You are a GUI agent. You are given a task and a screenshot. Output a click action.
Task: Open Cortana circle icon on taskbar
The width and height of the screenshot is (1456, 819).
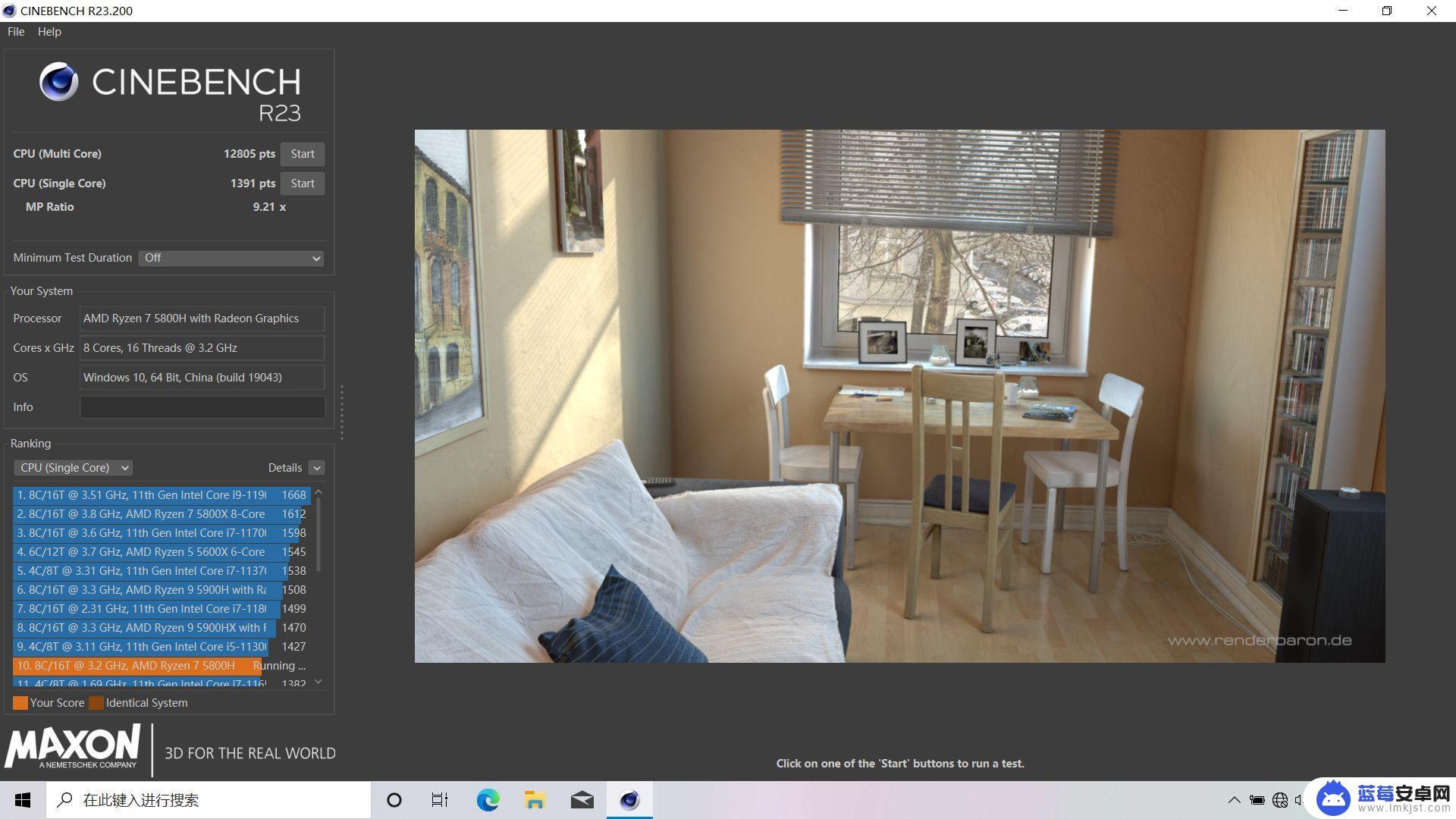click(394, 800)
